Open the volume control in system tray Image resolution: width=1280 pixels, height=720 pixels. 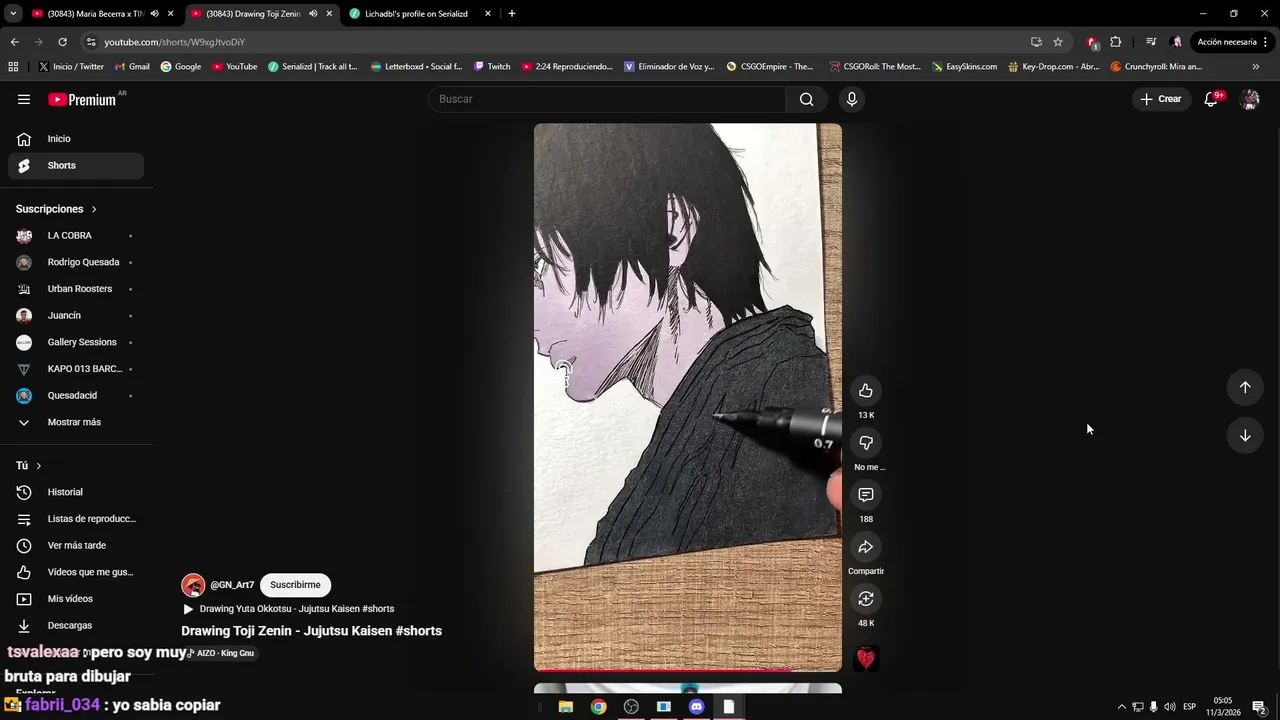pyautogui.click(x=1170, y=707)
